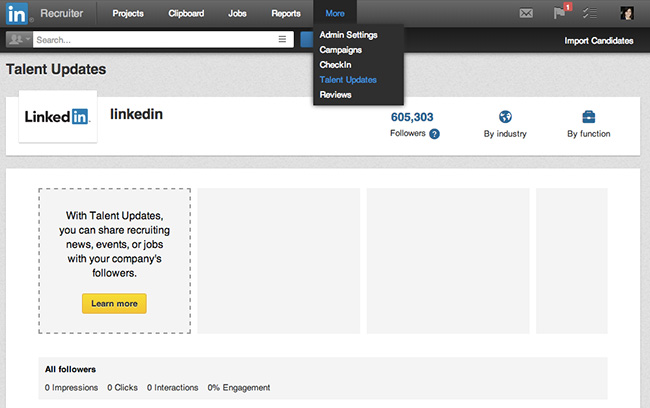Collapse the More menu

tap(335, 13)
